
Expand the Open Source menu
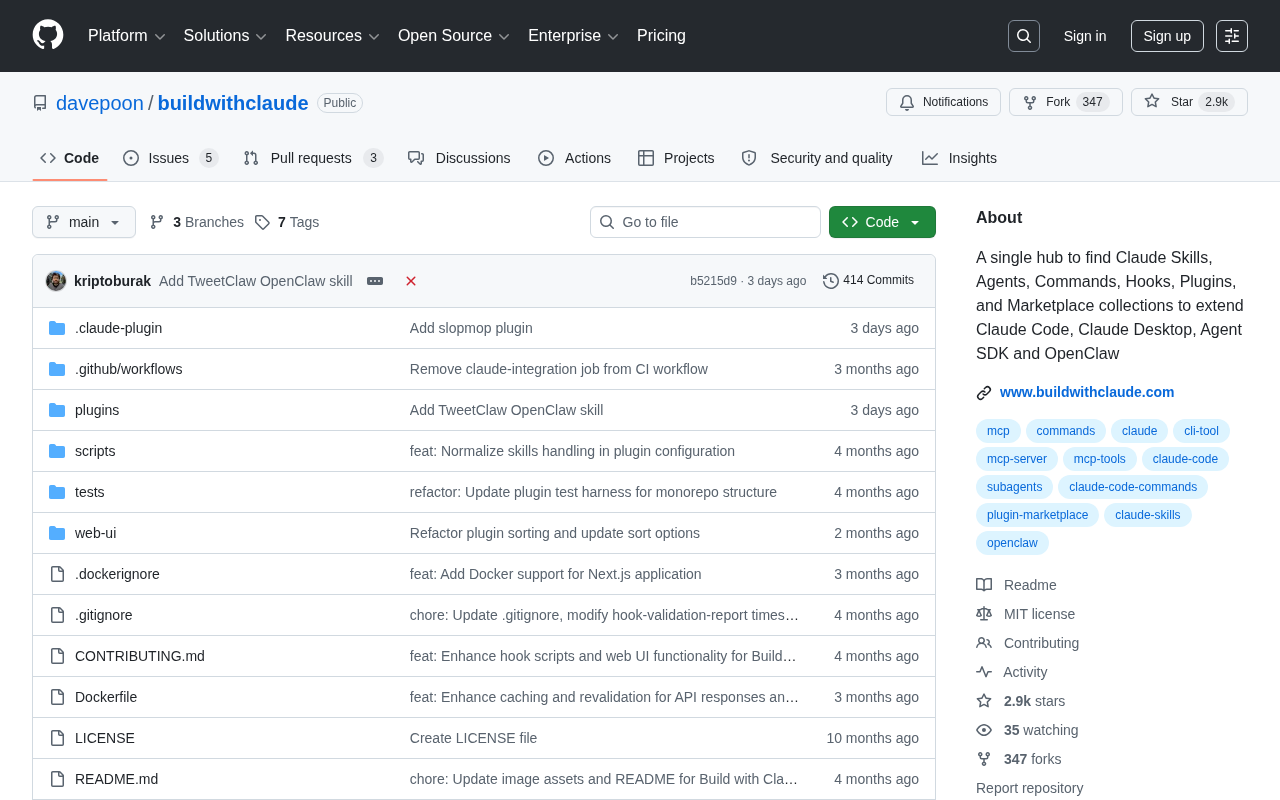454,36
